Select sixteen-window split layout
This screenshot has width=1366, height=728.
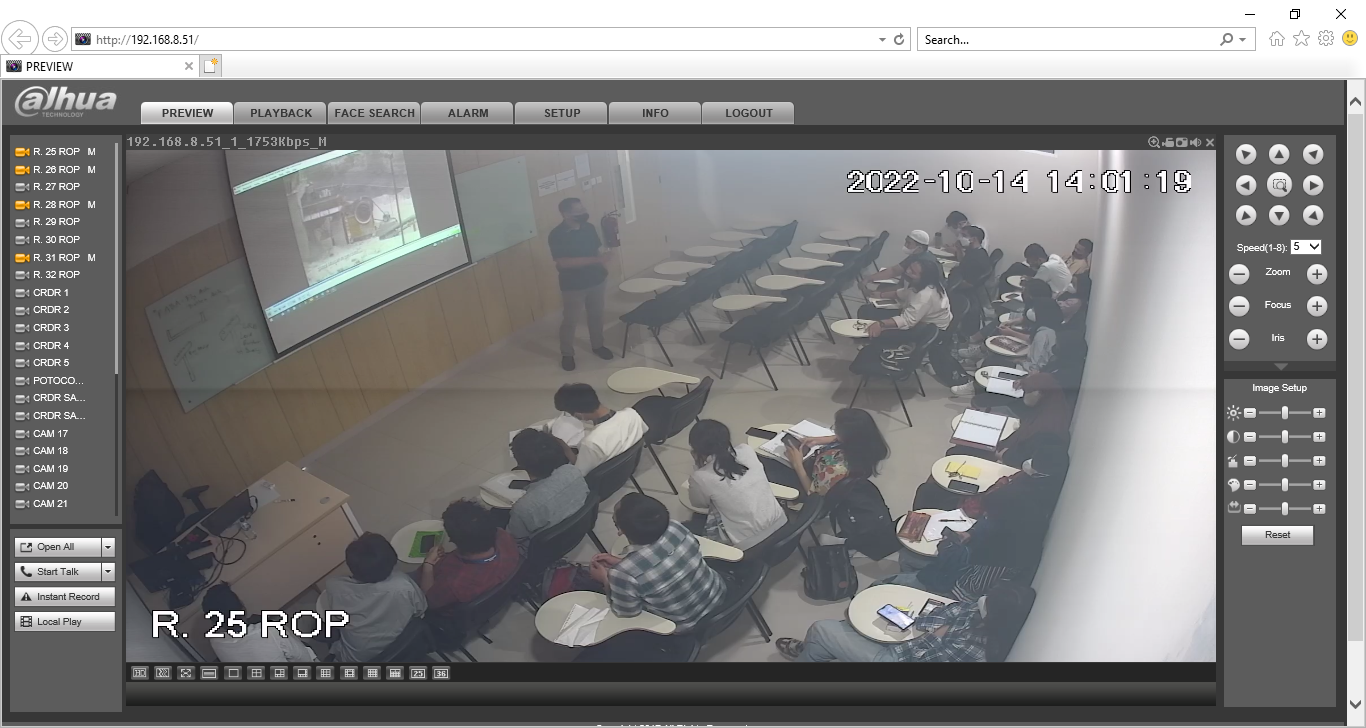[372, 673]
